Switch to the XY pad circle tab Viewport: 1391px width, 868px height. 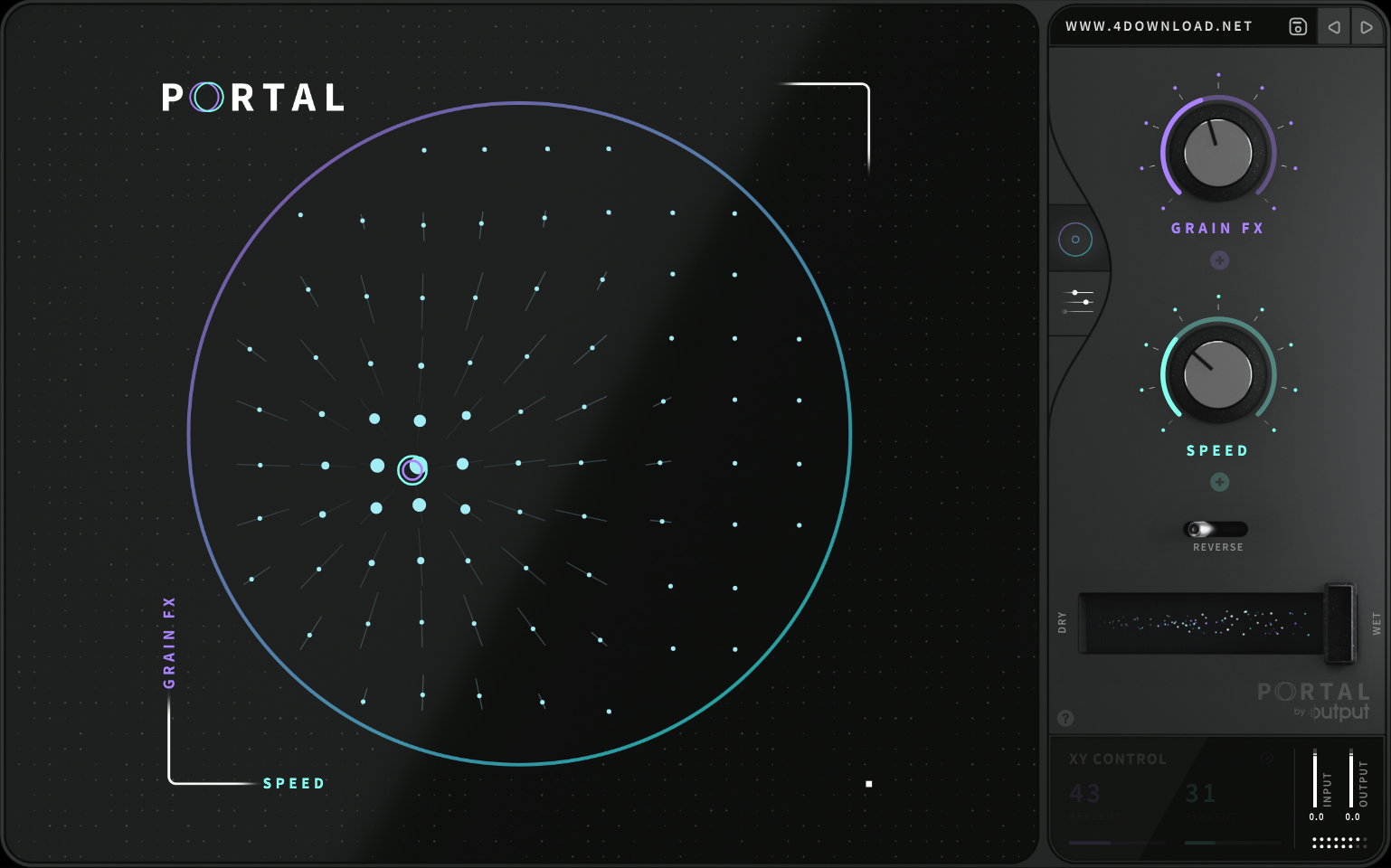1075,240
